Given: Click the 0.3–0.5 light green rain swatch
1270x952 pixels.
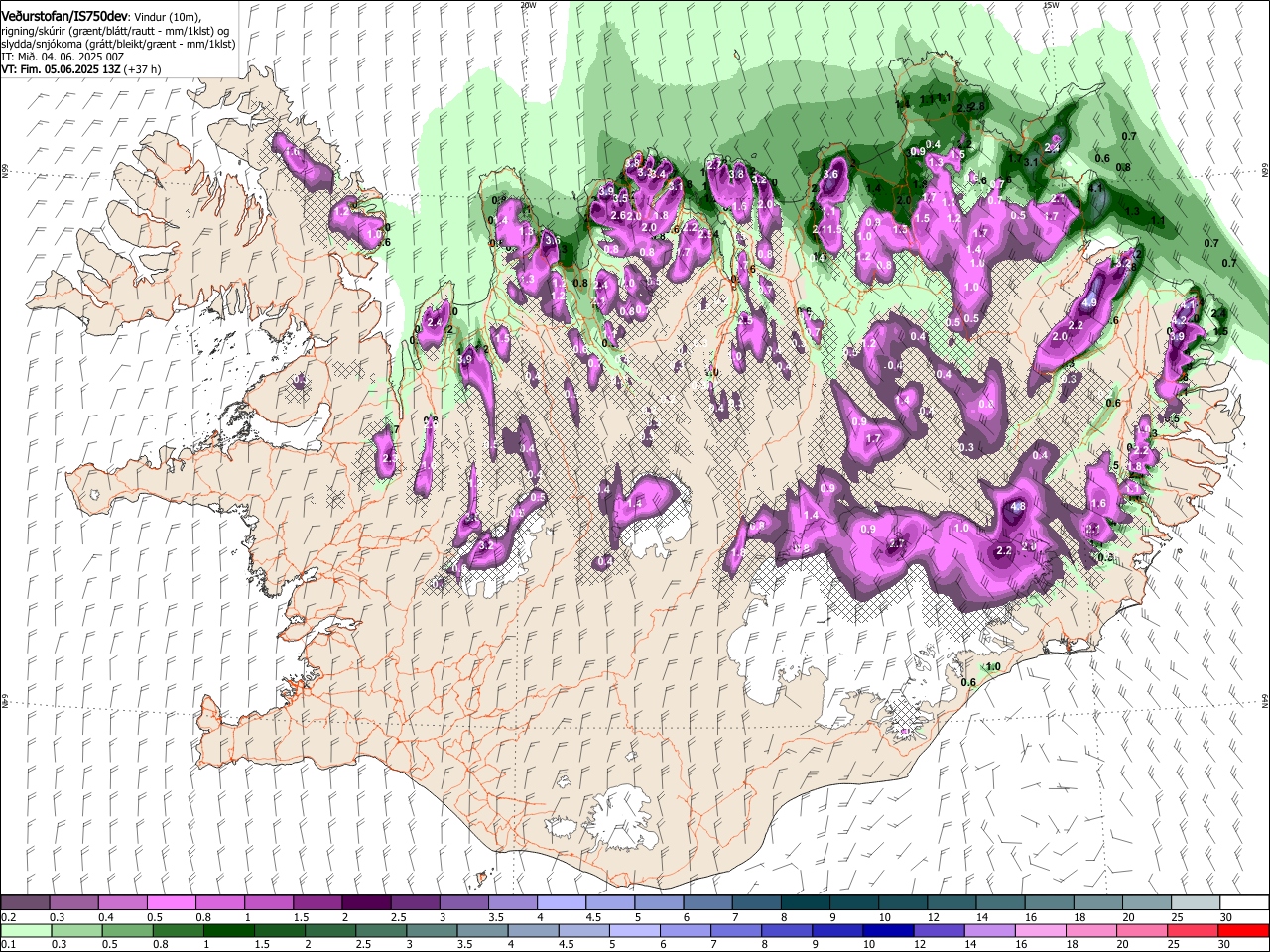Looking at the screenshot, I should coord(74,930).
